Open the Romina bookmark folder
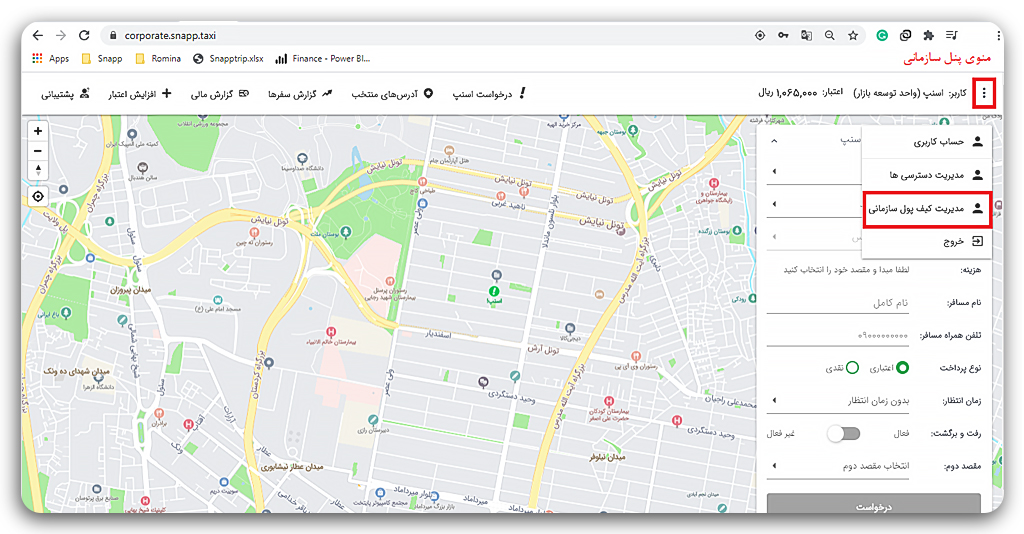Screen dimensions: 1024x534 [157, 59]
